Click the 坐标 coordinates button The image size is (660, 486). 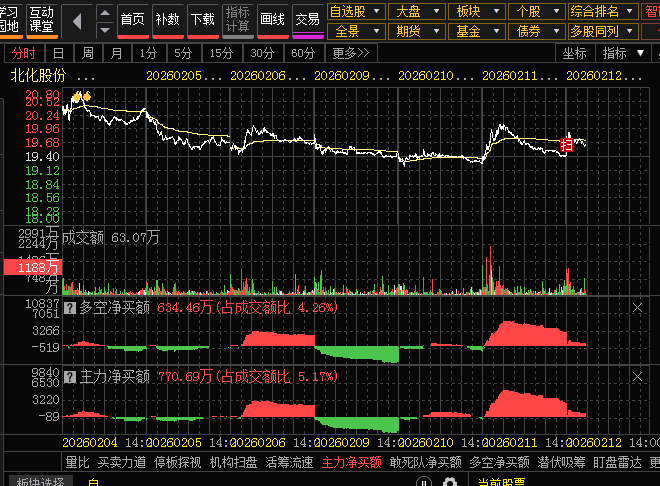coord(575,53)
